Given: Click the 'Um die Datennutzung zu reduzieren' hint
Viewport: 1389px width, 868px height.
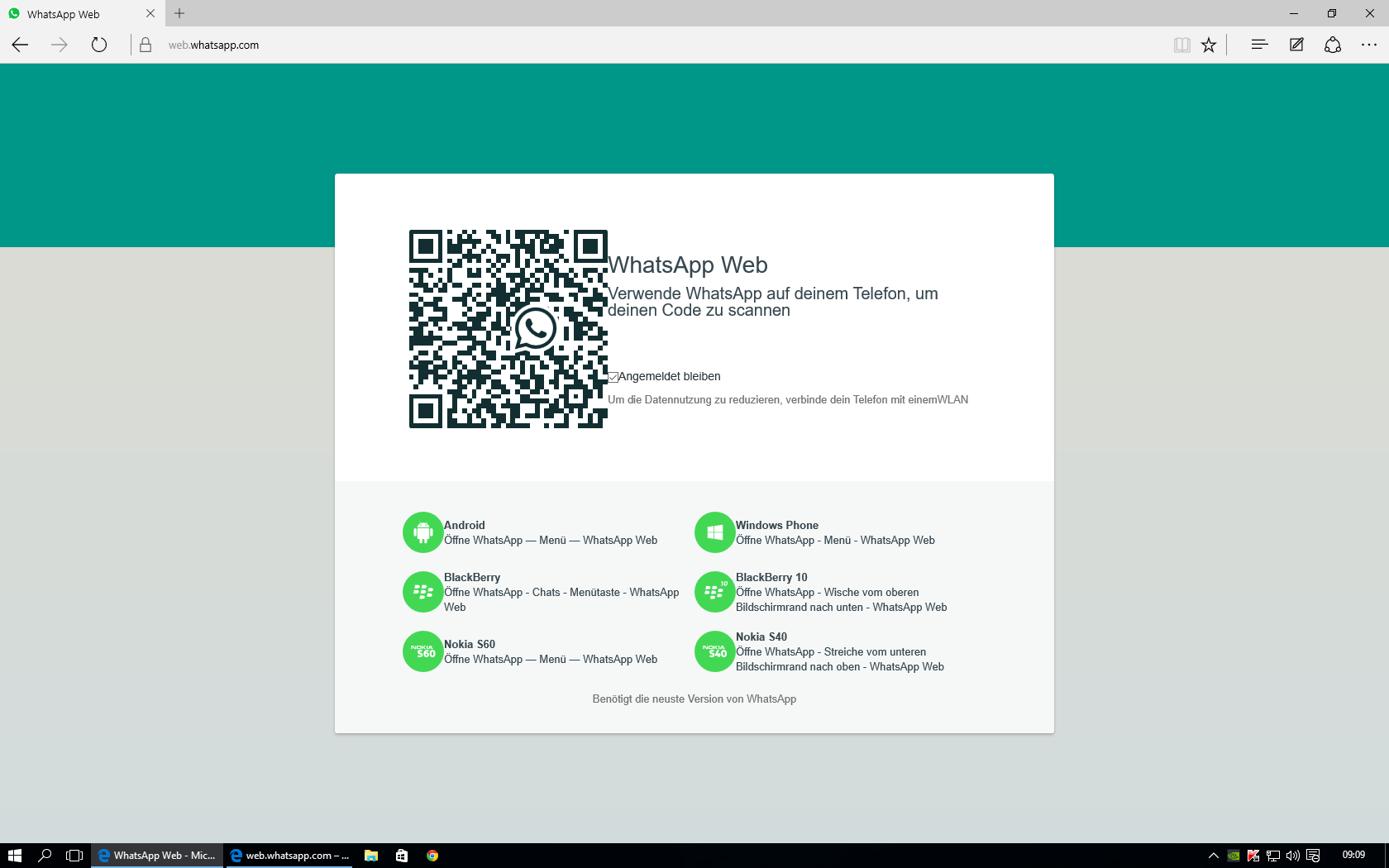Looking at the screenshot, I should [x=788, y=399].
